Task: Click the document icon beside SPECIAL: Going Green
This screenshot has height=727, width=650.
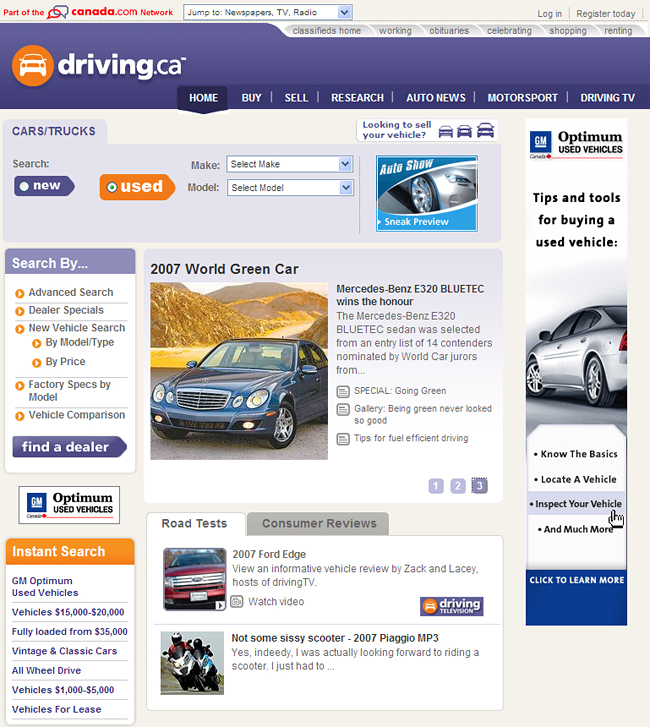Action: click(343, 391)
